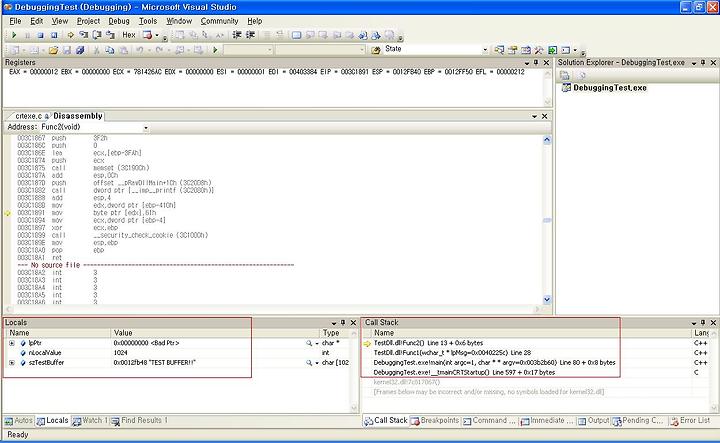Click the Increase Indent icon
This screenshot has height=443, width=720.
click(x=250, y=35)
